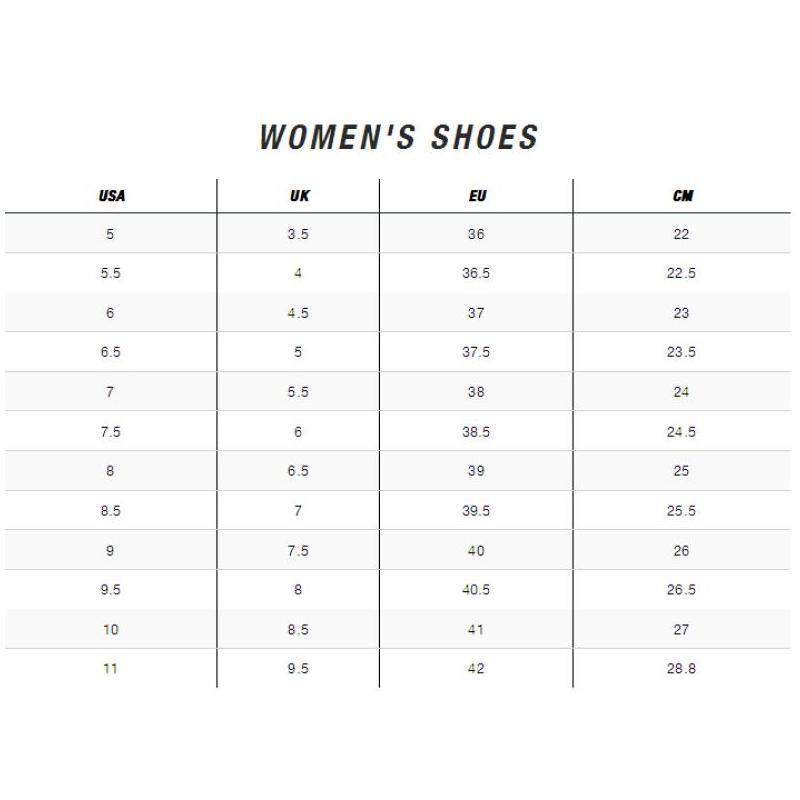Image resolution: width=800 pixels, height=800 pixels.
Task: Select the 26.5 CM cell
Action: pyautogui.click(x=681, y=590)
